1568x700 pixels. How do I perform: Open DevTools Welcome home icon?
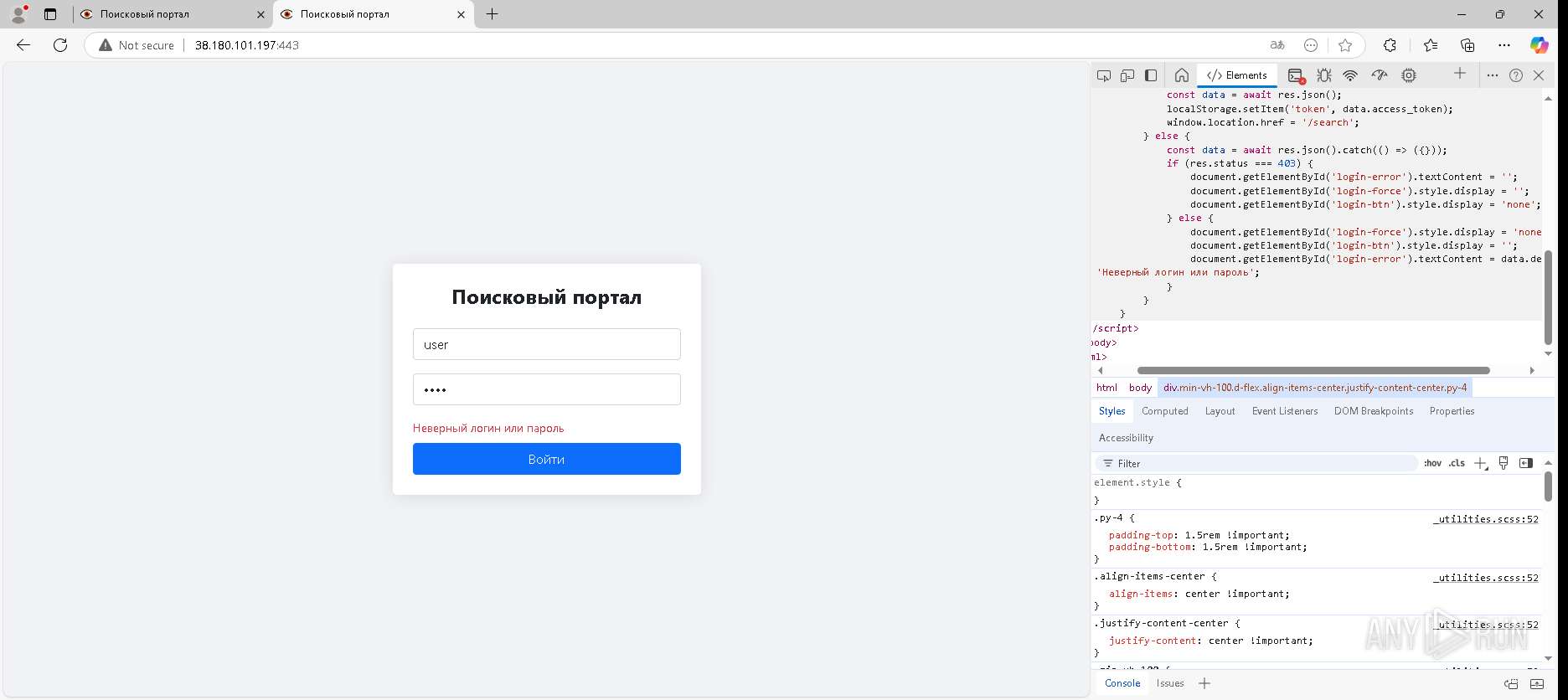[x=1181, y=75]
